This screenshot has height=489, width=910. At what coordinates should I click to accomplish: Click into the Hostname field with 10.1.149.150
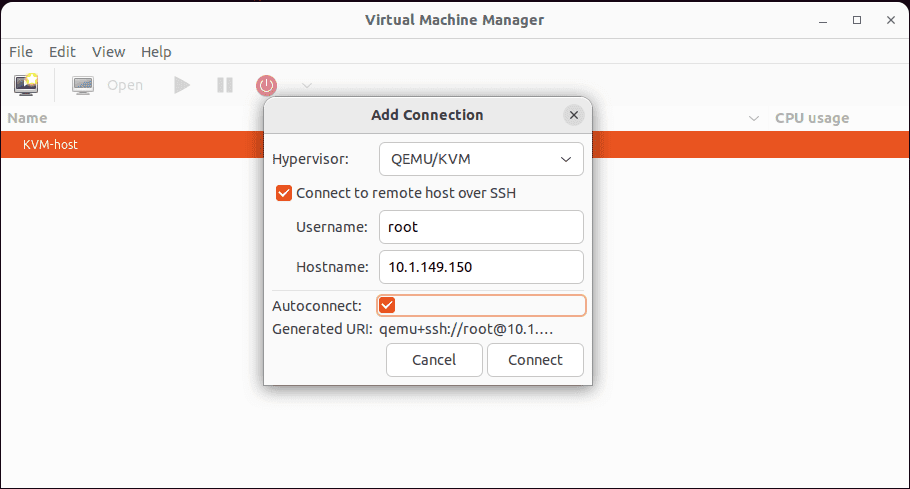coord(481,267)
